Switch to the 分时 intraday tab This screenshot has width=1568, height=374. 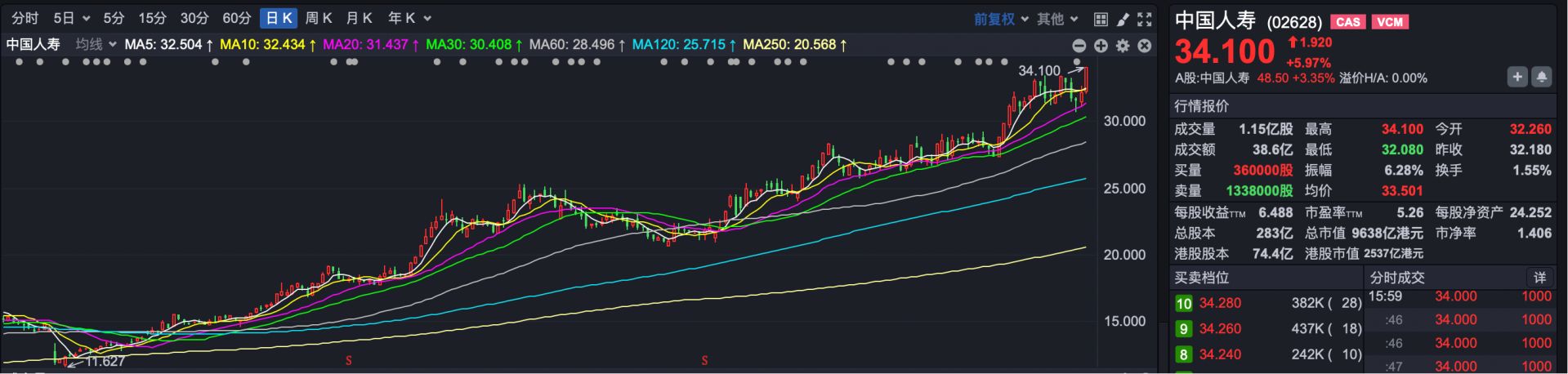(x=25, y=18)
